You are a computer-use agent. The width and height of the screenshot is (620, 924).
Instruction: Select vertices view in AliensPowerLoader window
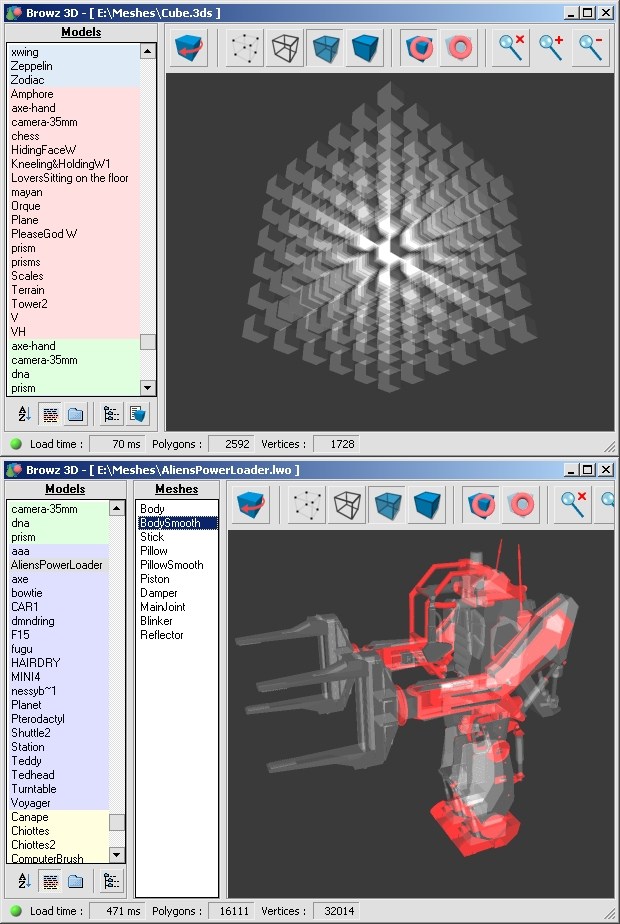(307, 504)
